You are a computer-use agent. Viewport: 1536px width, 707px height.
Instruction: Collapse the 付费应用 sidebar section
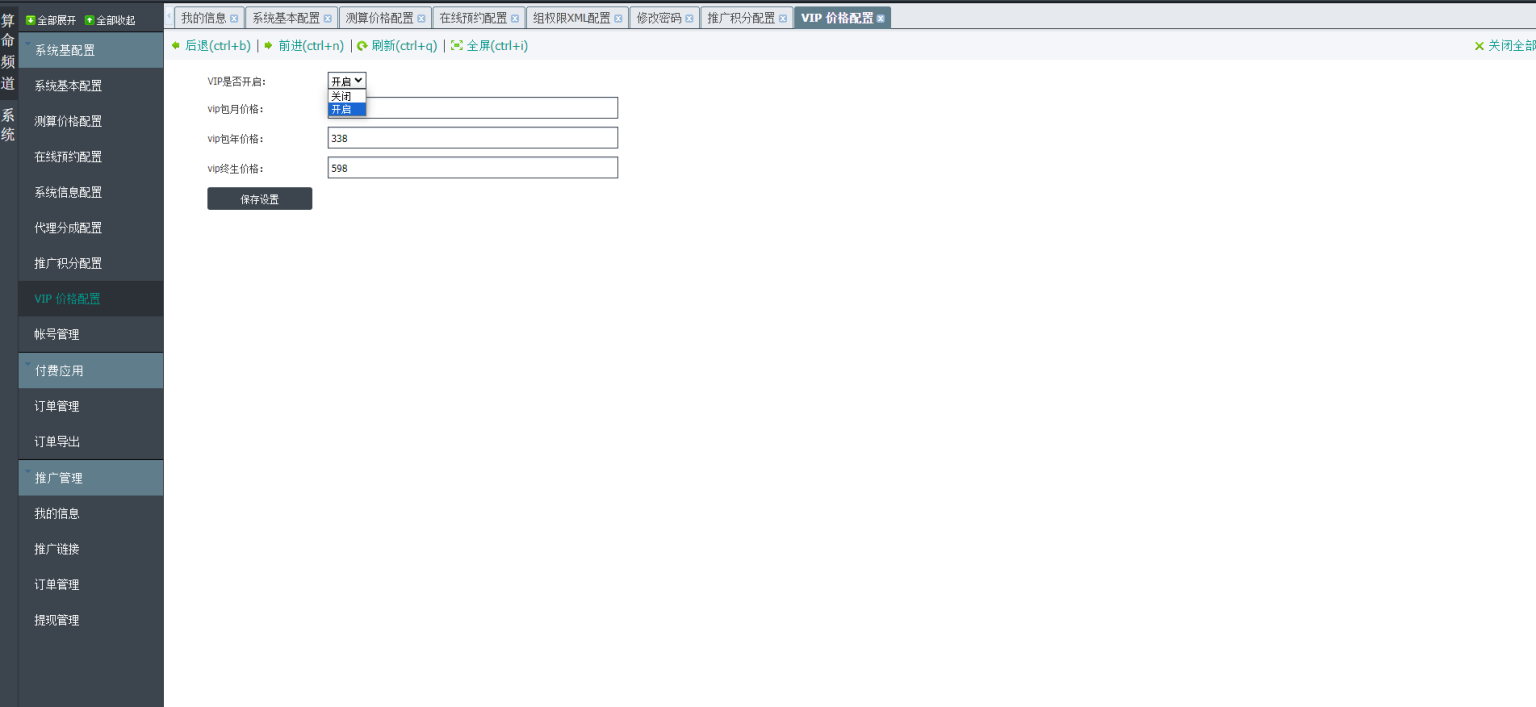pyautogui.click(x=90, y=370)
